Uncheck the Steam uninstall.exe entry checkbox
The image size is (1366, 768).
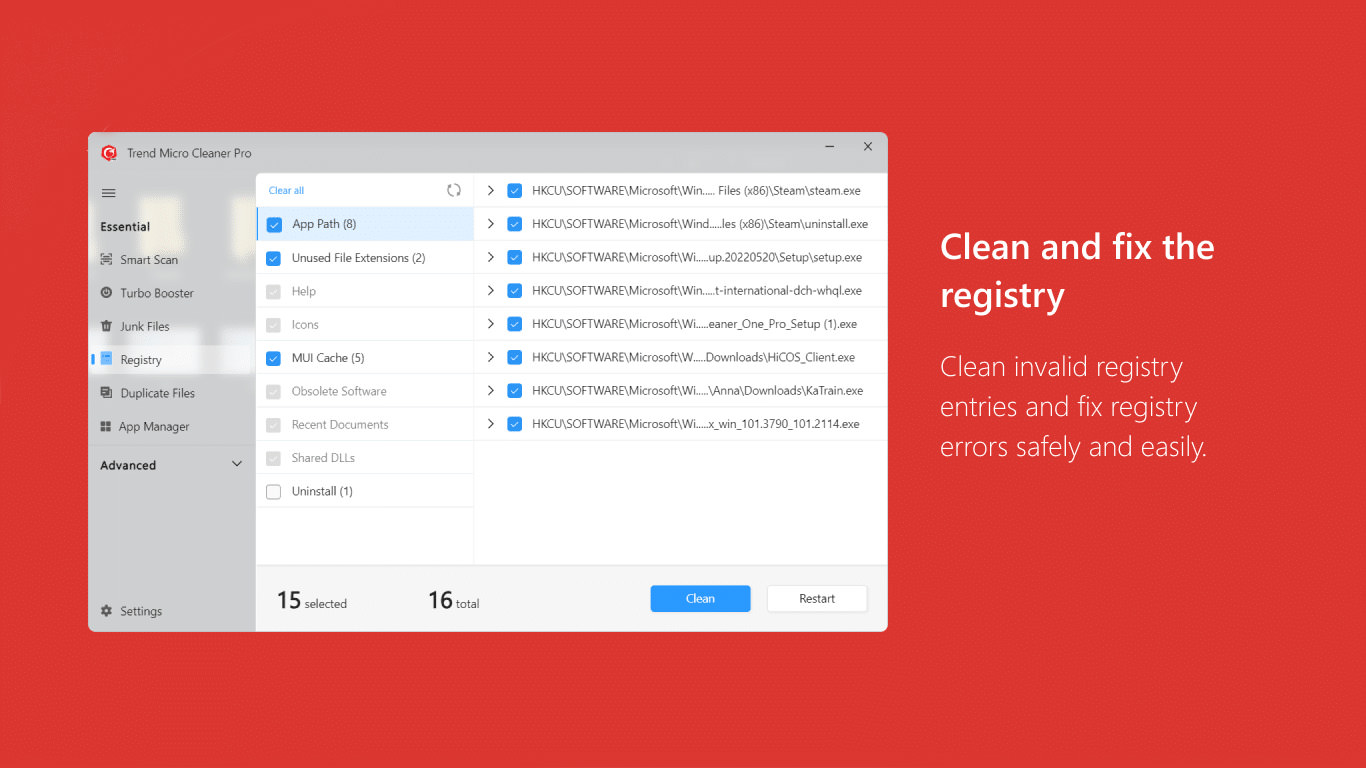(x=515, y=224)
